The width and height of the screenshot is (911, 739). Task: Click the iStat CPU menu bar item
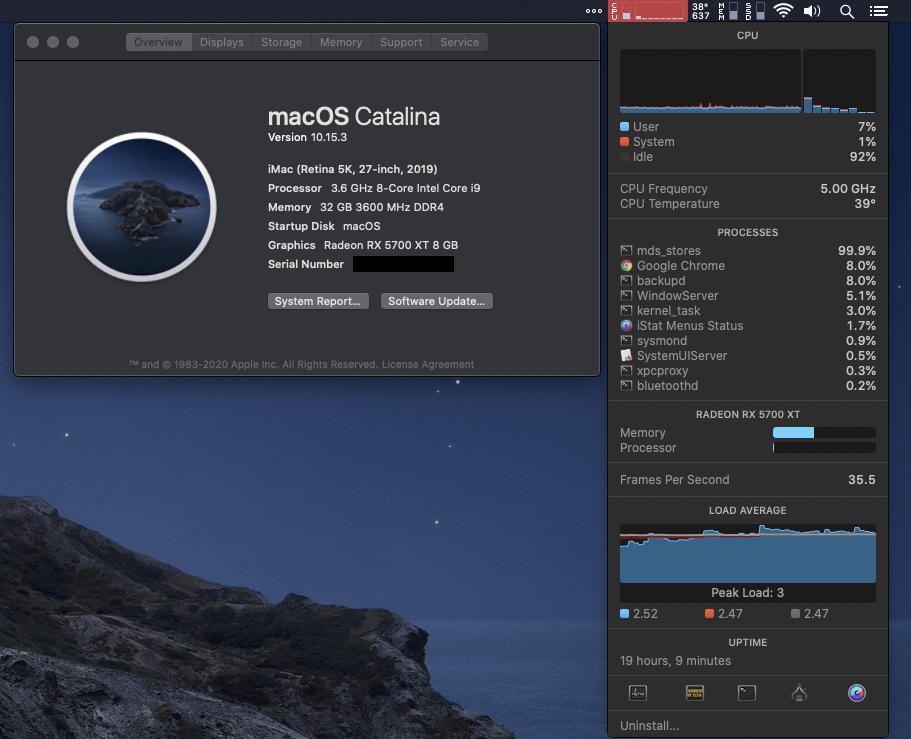648,10
